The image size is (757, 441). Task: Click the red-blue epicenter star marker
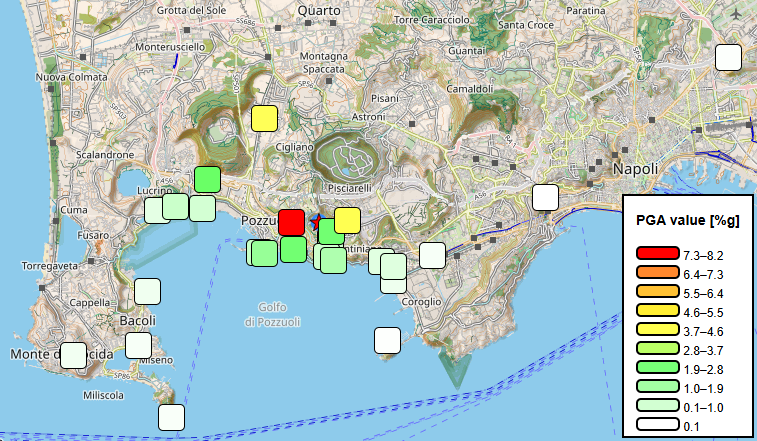[316, 222]
